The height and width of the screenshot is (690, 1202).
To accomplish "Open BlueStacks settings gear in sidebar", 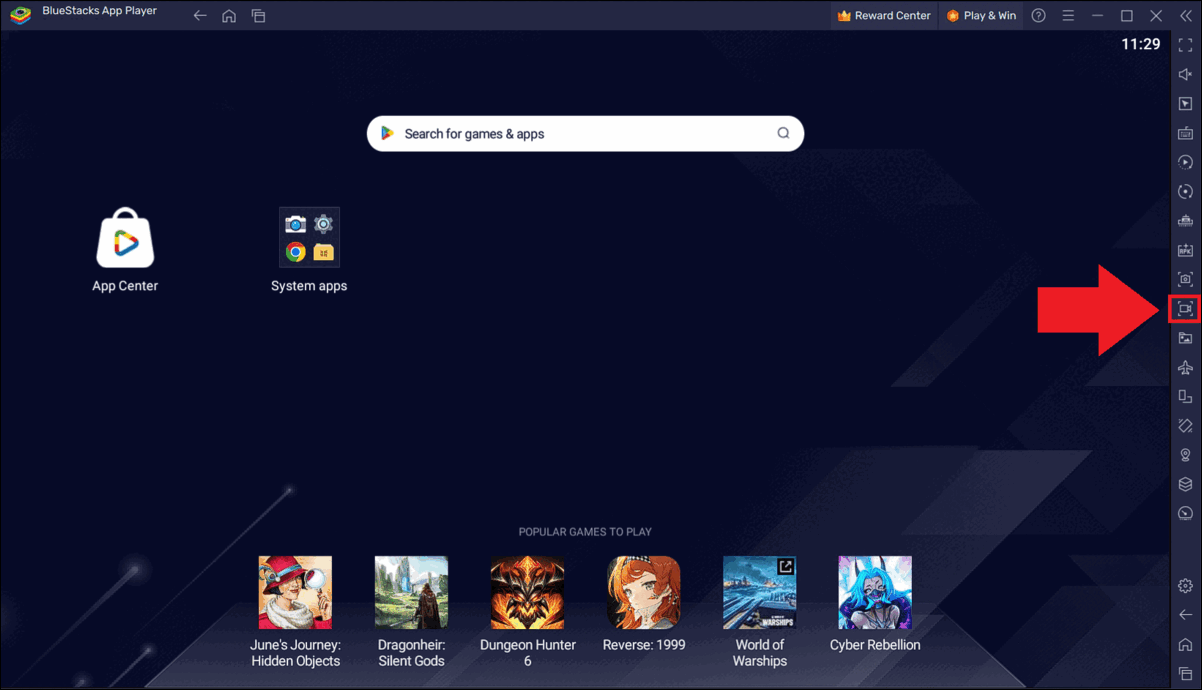I will point(1185,586).
